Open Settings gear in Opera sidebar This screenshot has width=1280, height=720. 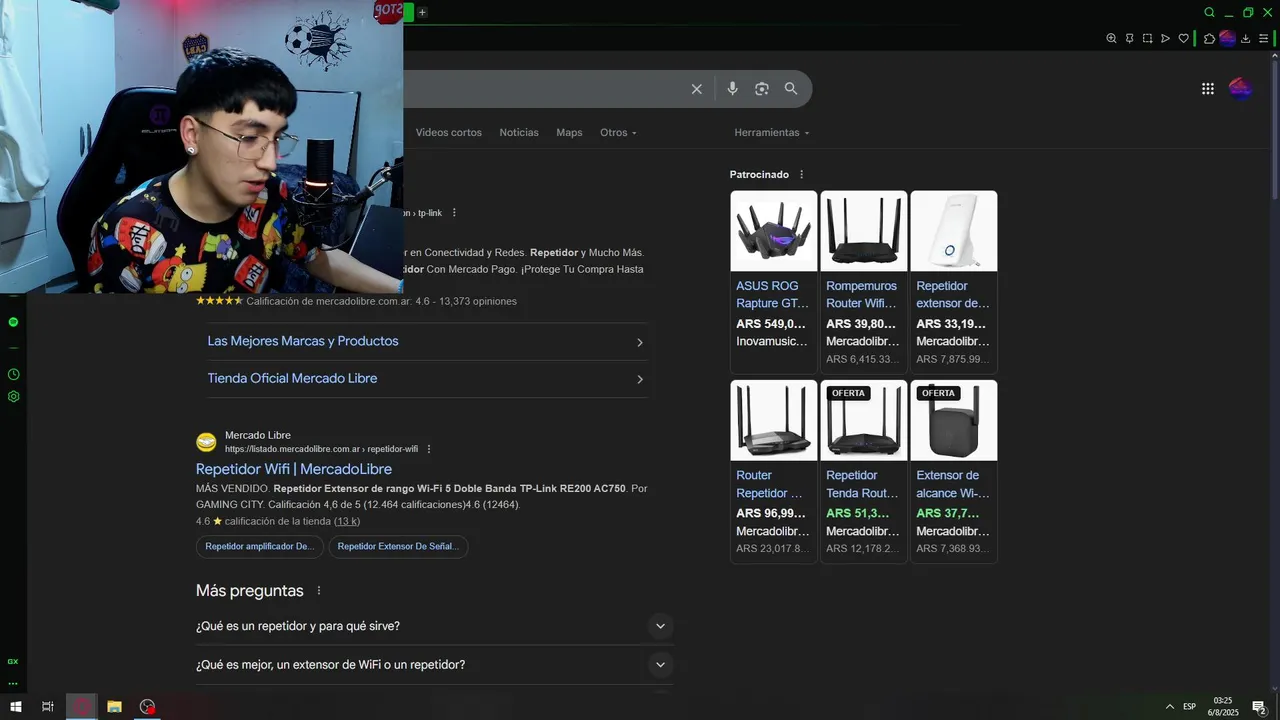[13, 396]
